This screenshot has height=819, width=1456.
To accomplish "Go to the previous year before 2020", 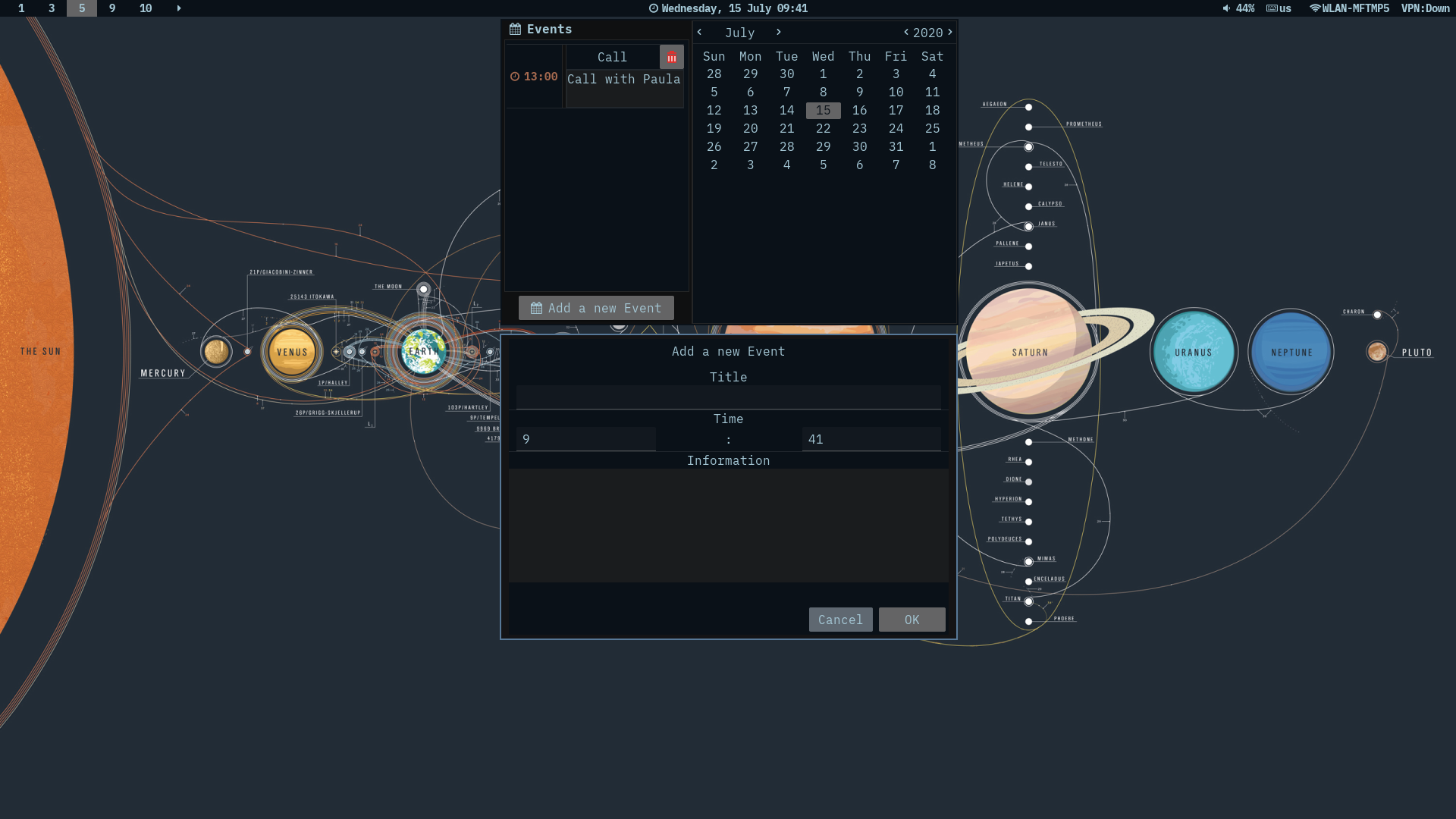I will point(905,32).
